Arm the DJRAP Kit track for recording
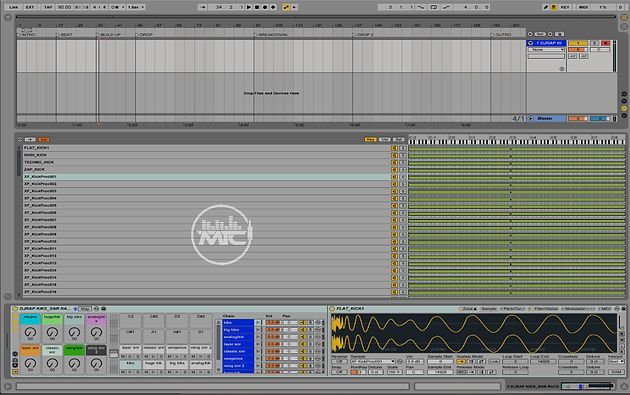This screenshot has width=630, height=395. click(x=605, y=43)
